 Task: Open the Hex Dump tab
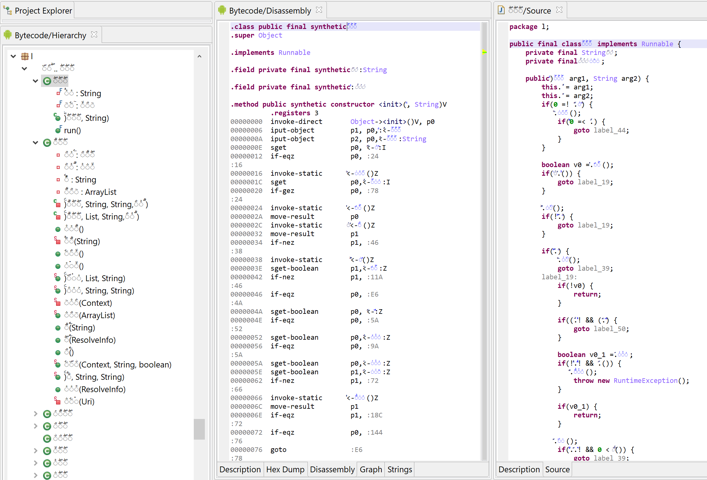[x=285, y=469]
